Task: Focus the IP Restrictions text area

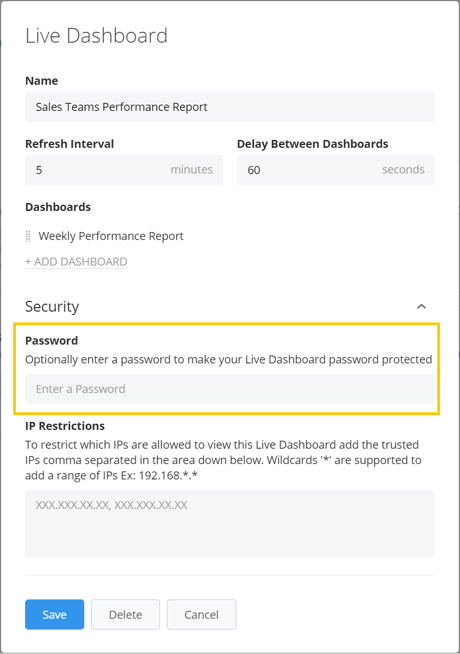Action: coord(230,524)
